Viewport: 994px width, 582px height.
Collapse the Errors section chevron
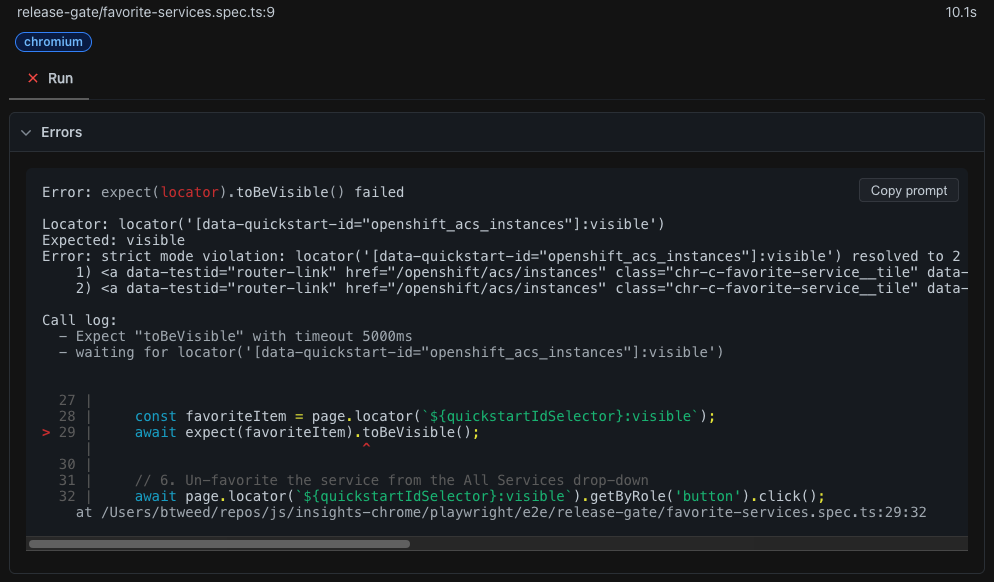coord(25,132)
